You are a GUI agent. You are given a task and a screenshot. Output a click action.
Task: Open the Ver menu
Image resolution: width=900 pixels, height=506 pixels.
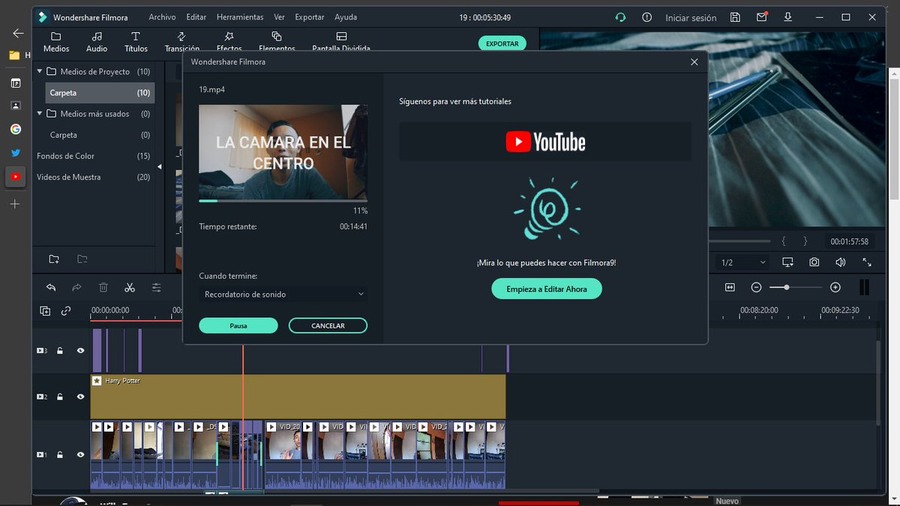tap(279, 17)
